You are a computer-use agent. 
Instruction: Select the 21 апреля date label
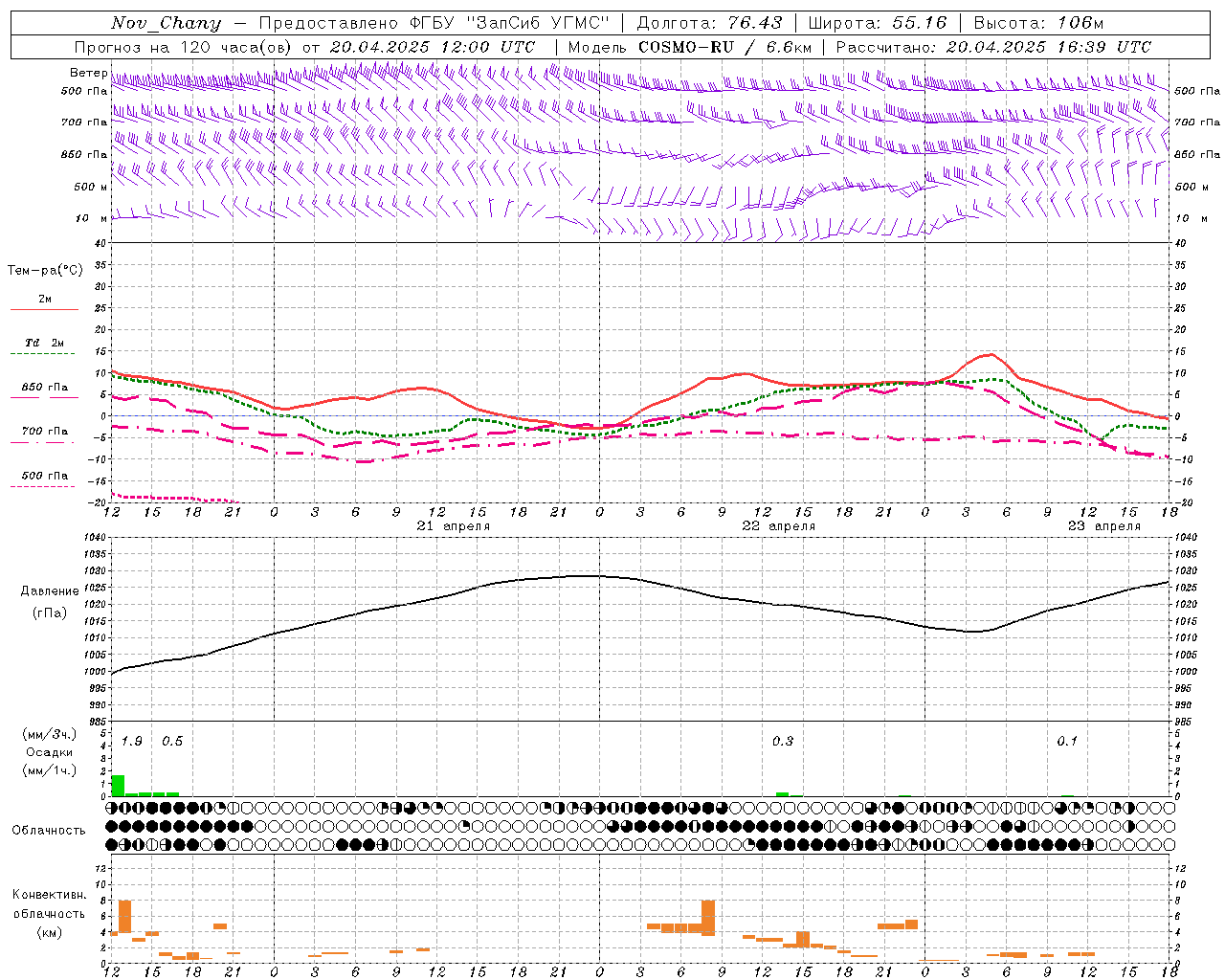(453, 525)
